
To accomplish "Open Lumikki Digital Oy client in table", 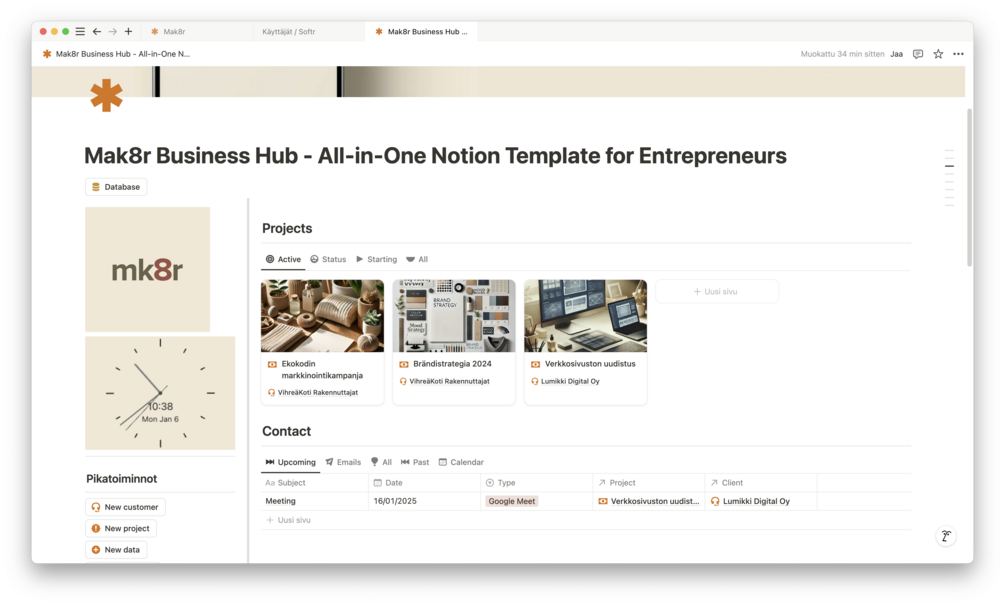I will coord(750,501).
